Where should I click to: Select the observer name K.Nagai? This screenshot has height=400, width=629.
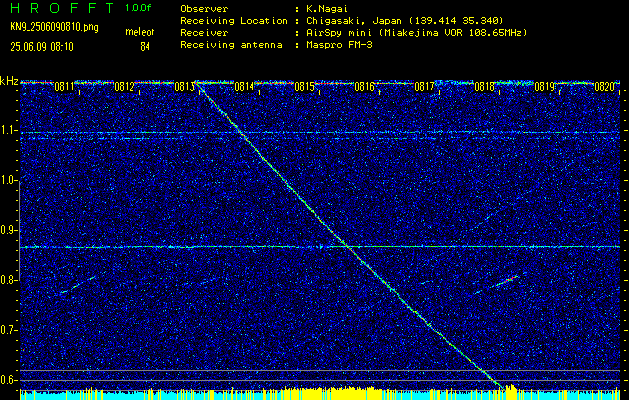point(327,8)
